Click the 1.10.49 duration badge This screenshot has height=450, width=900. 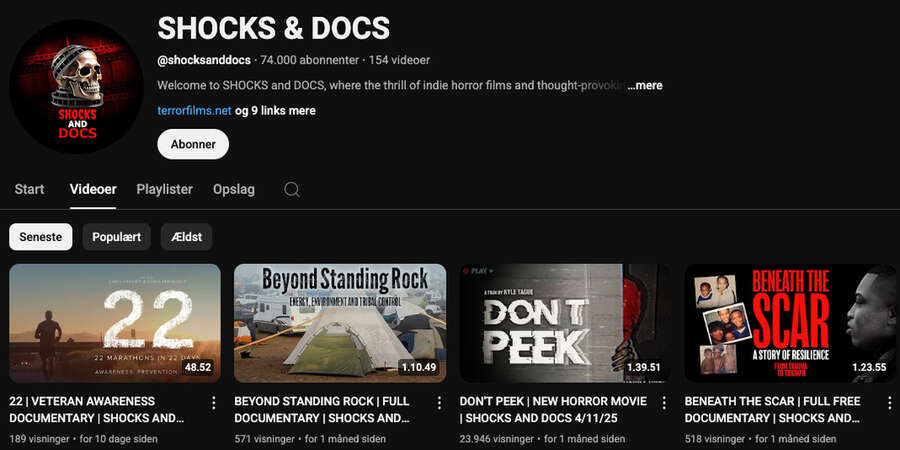(419, 367)
